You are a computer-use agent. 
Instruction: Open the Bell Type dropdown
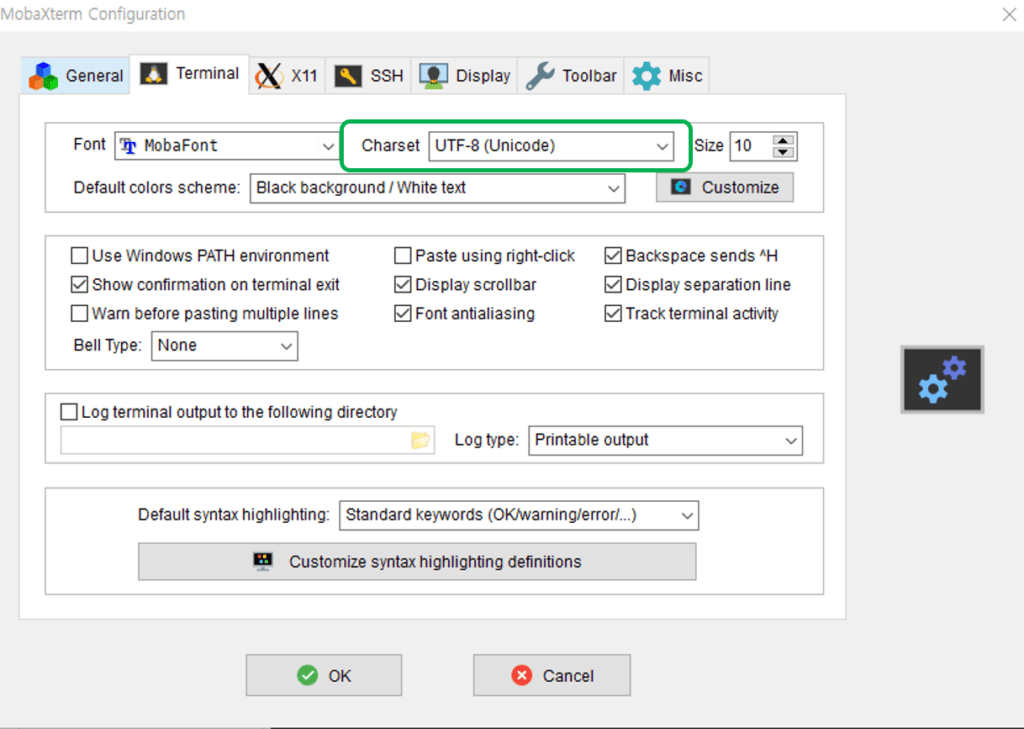click(x=224, y=346)
